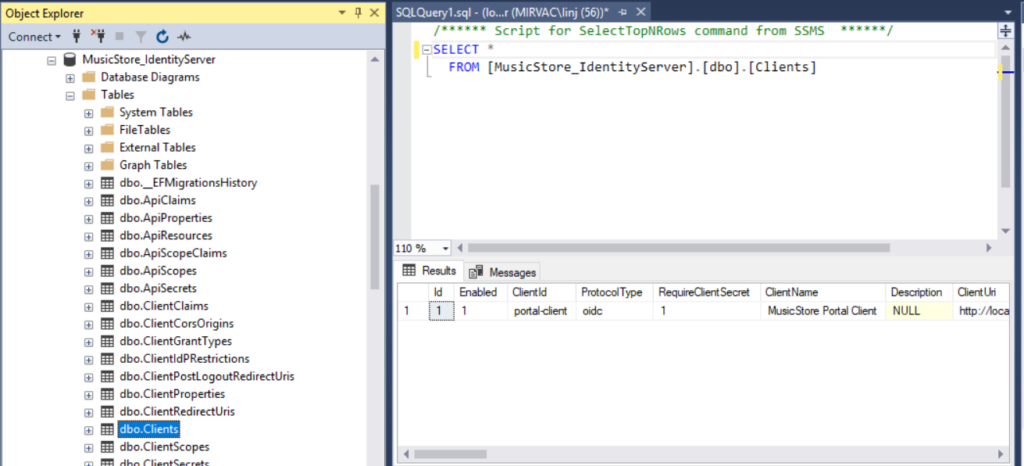Click the ProtocolType column header
Screen dimensions: 1024x466
point(615,292)
